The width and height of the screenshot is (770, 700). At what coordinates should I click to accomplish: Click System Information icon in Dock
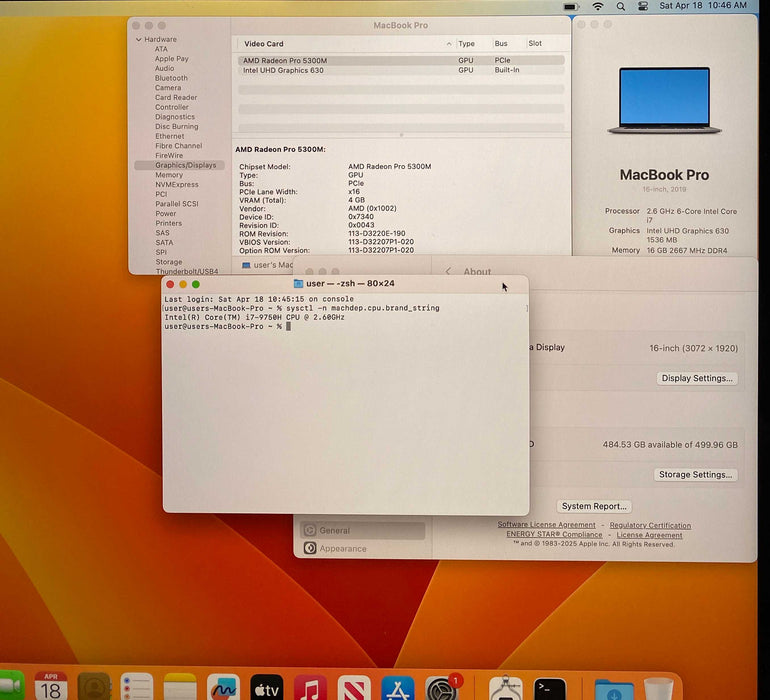pyautogui.click(x=506, y=687)
